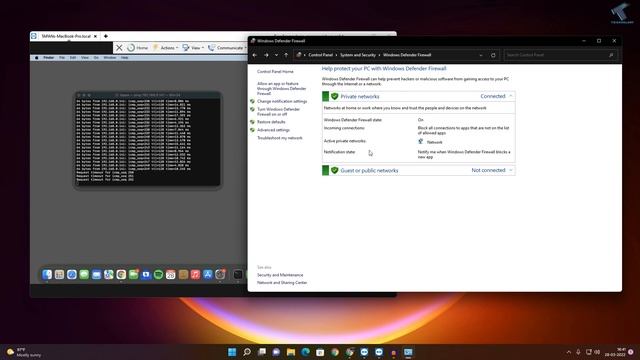Open Network and Sharing Center link
The height and width of the screenshot is (360, 640).
click(282, 283)
